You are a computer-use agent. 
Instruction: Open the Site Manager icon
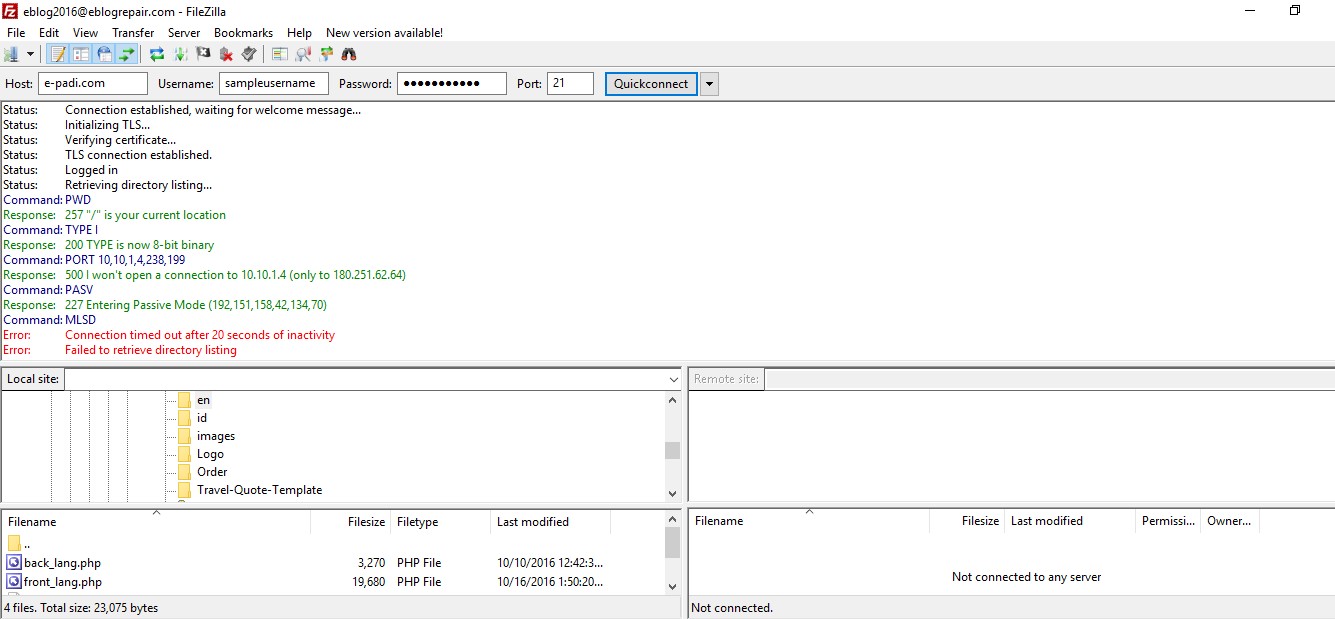click(12, 54)
